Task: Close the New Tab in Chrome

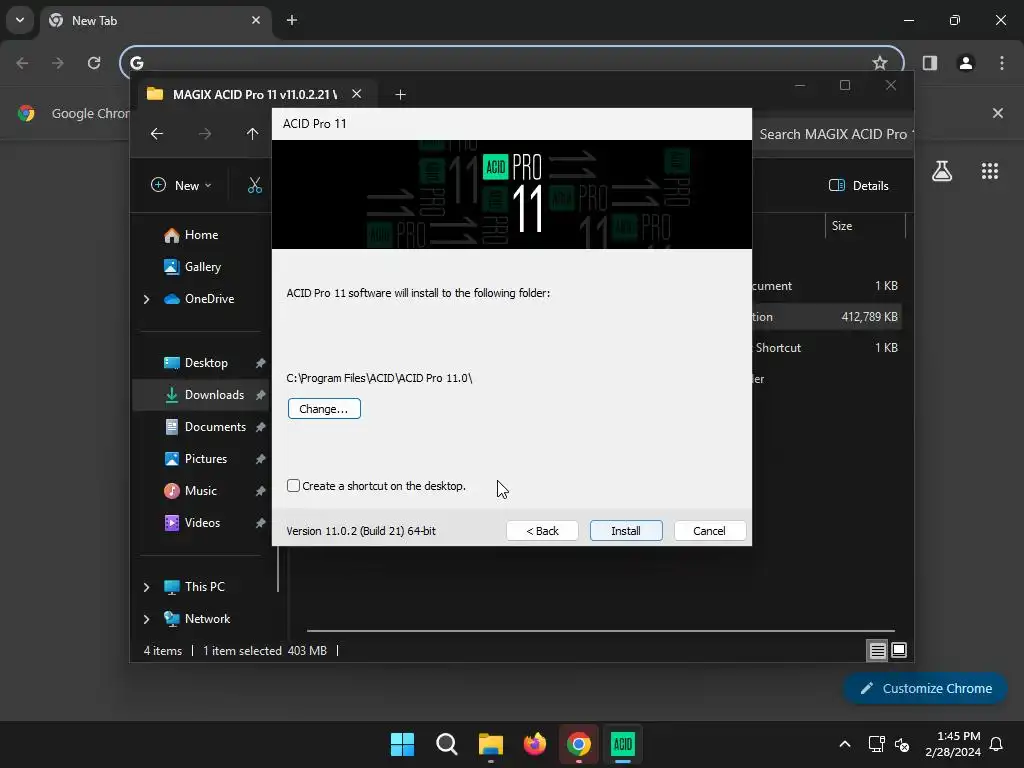Action: point(256,20)
